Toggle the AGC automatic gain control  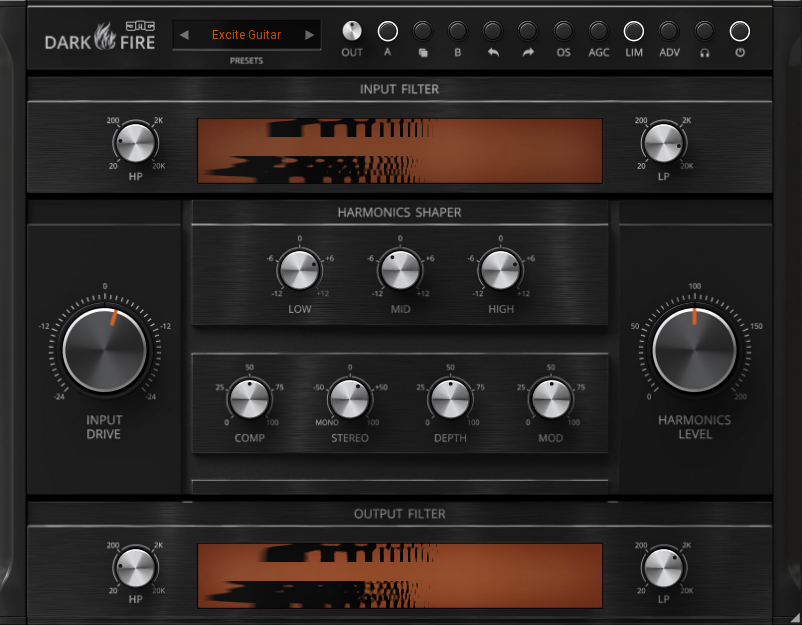tap(598, 30)
